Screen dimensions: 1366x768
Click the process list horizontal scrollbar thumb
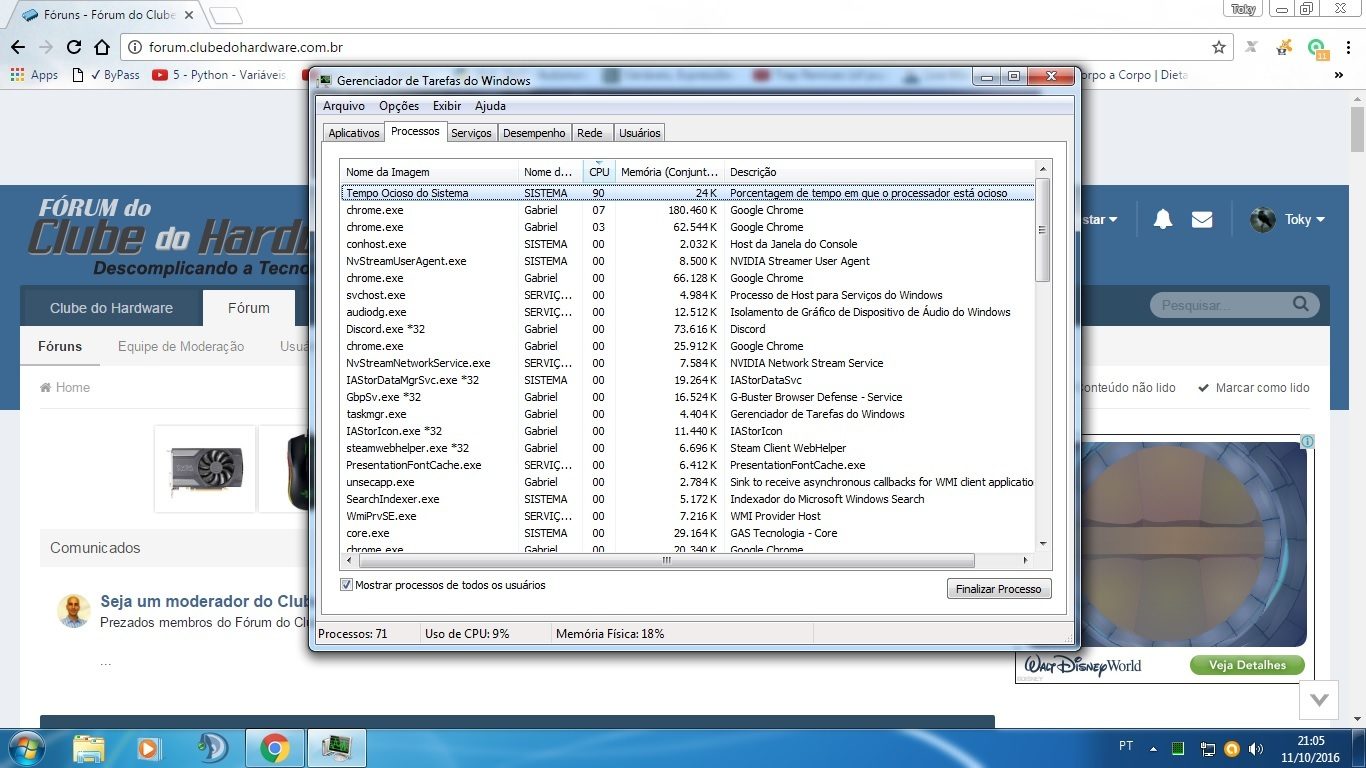coord(667,560)
